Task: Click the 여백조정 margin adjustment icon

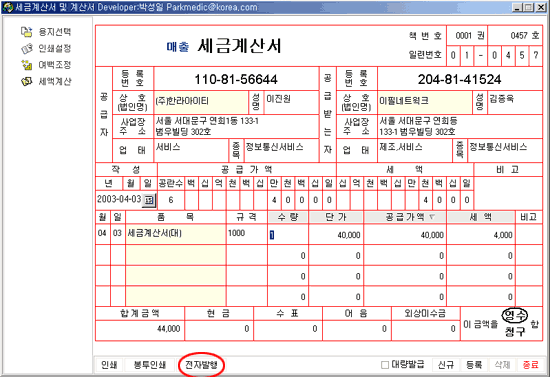Action: pyautogui.click(x=27, y=65)
